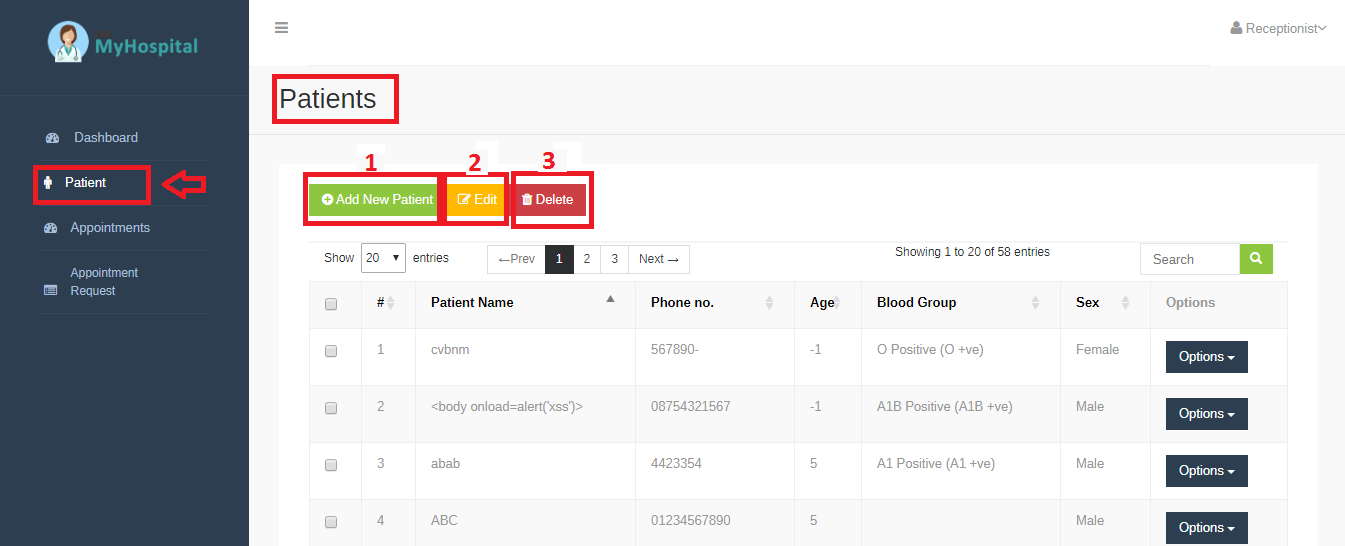Screen dimensions: 1345x546
Task: Sort by Sex column arrows
Action: click(1125, 302)
